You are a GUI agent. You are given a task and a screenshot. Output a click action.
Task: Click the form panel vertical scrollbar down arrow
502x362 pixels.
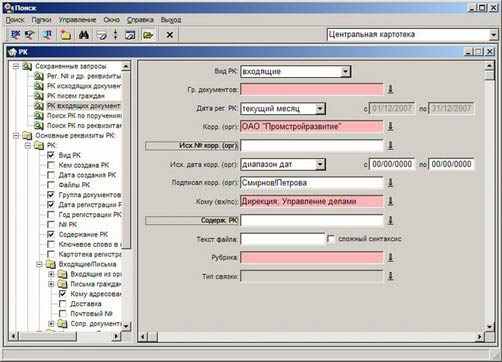tap(489, 326)
